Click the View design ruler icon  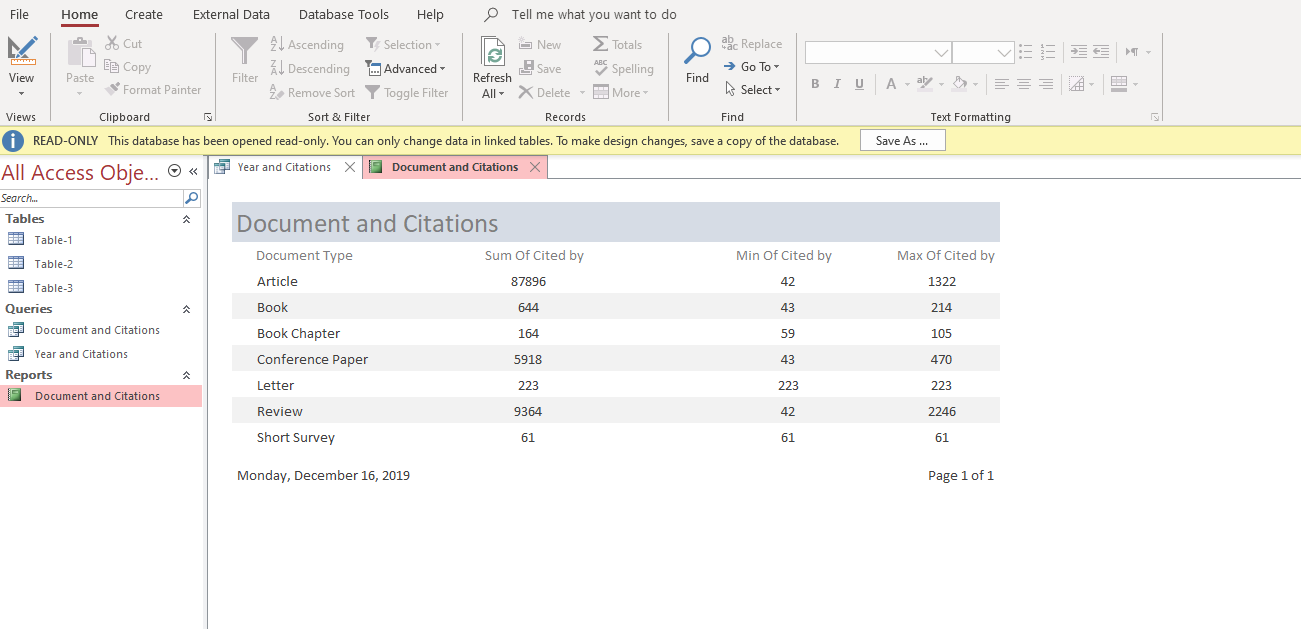pyautogui.click(x=21, y=51)
